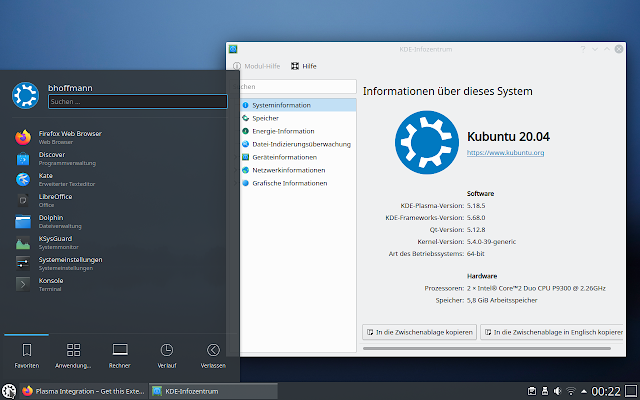
Task: Click KDE-Infozentrum taskbar entry
Action: click(x=213, y=391)
